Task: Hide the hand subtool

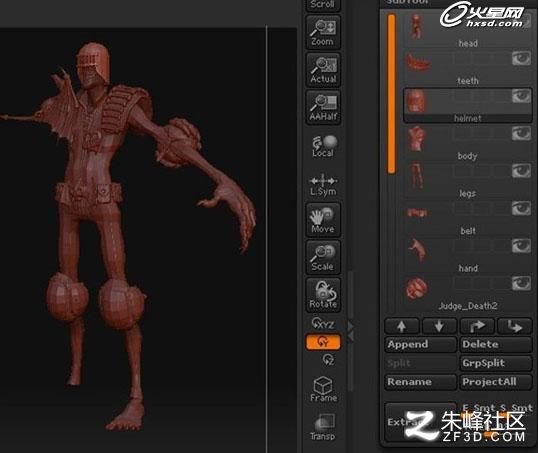Action: 521,246
